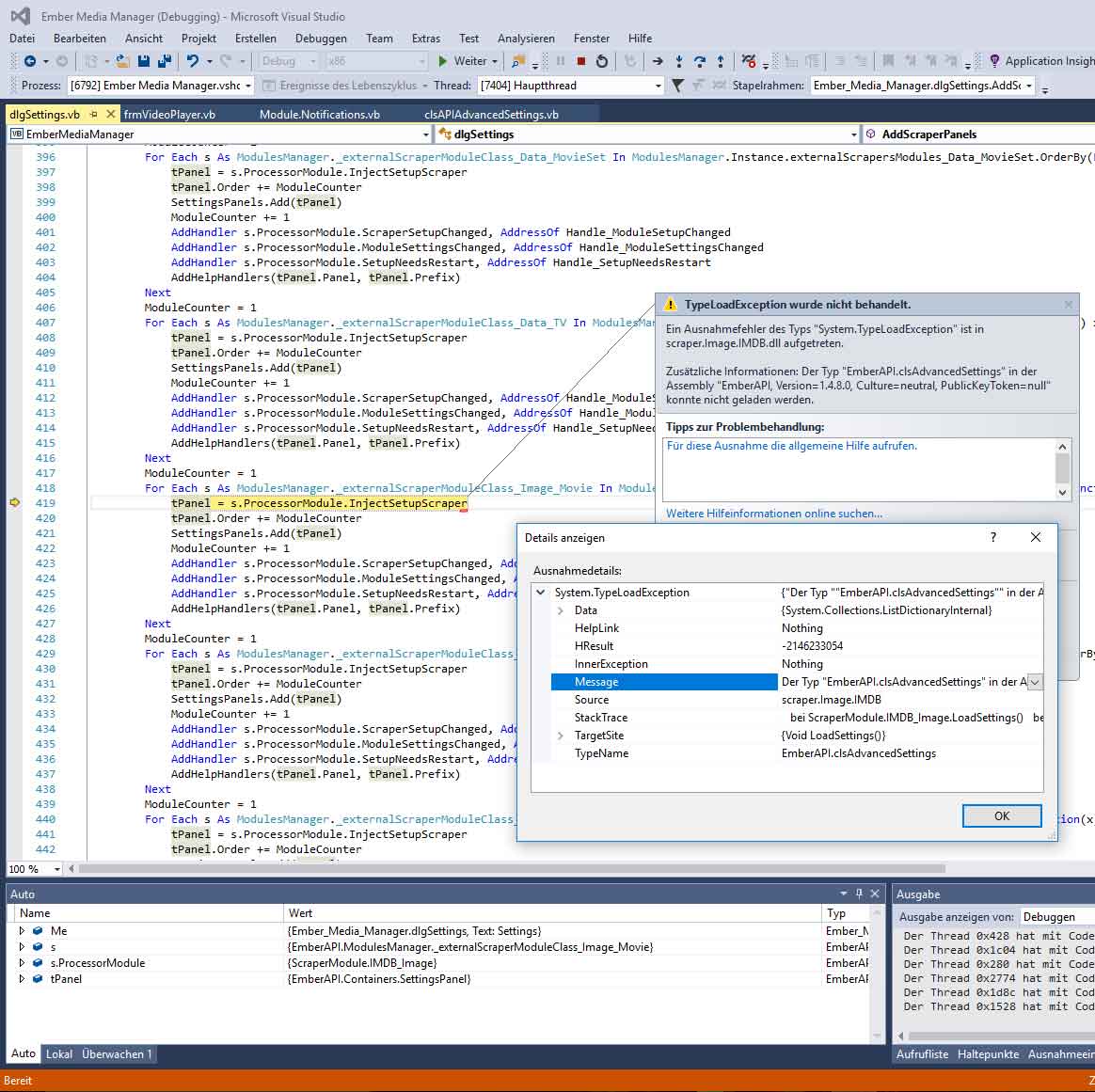
Task: Restart debugging using the circular arrow icon
Action: pos(601,61)
